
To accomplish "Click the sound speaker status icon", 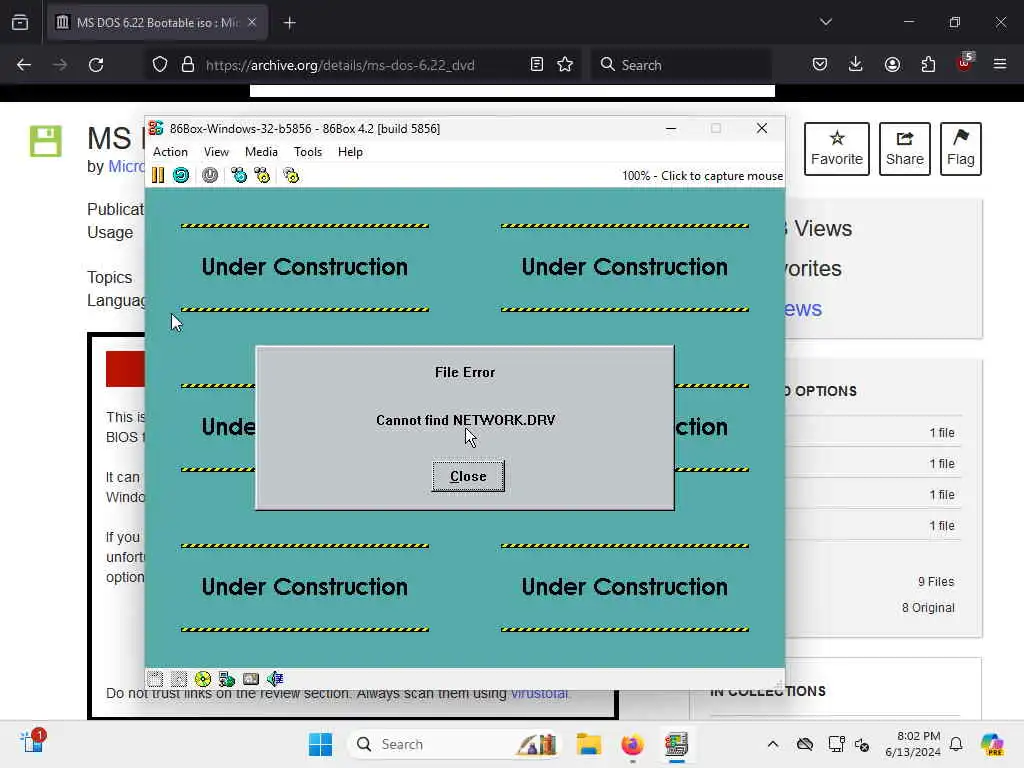I will 275,679.
